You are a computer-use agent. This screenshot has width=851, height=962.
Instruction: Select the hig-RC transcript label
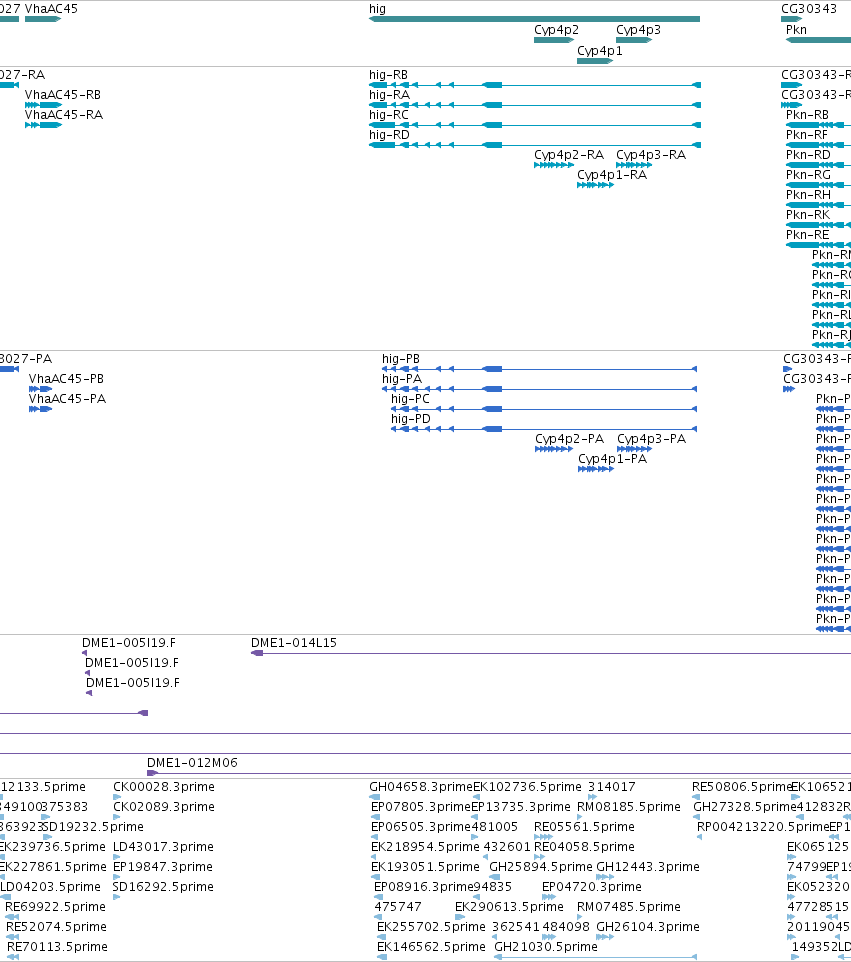[388, 115]
